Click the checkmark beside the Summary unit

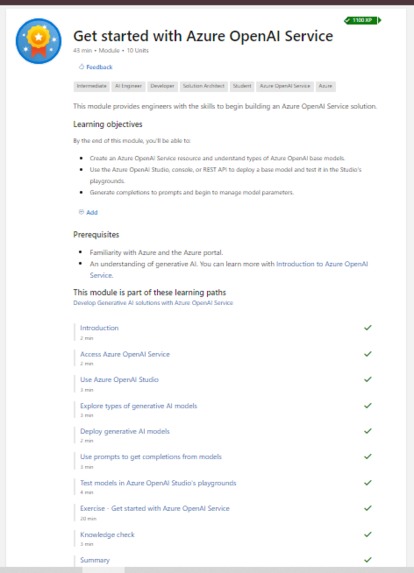368,559
